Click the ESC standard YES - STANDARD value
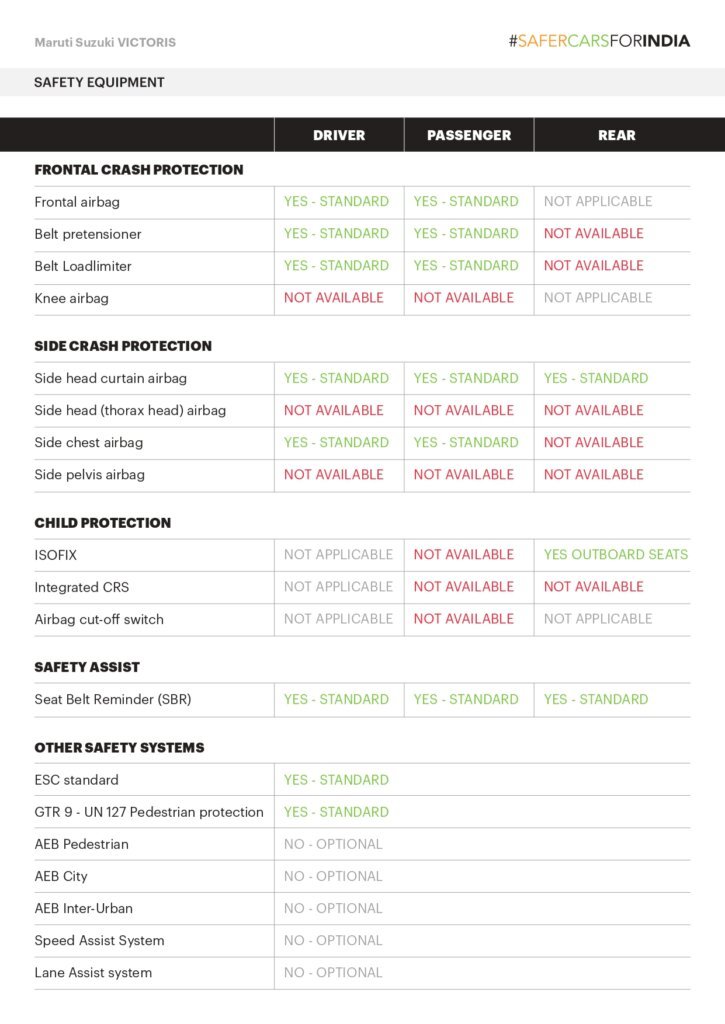Screen dimensions: 725x1024 pos(336,780)
